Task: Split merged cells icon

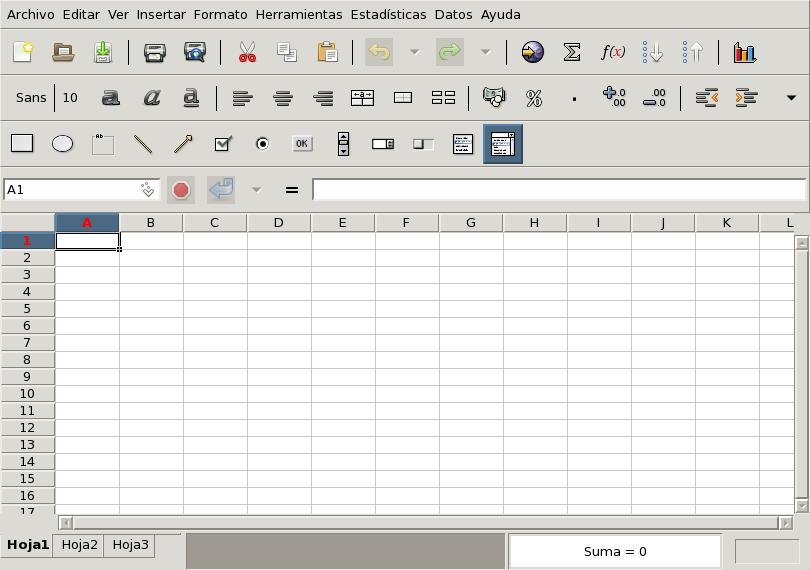Action: [x=443, y=98]
